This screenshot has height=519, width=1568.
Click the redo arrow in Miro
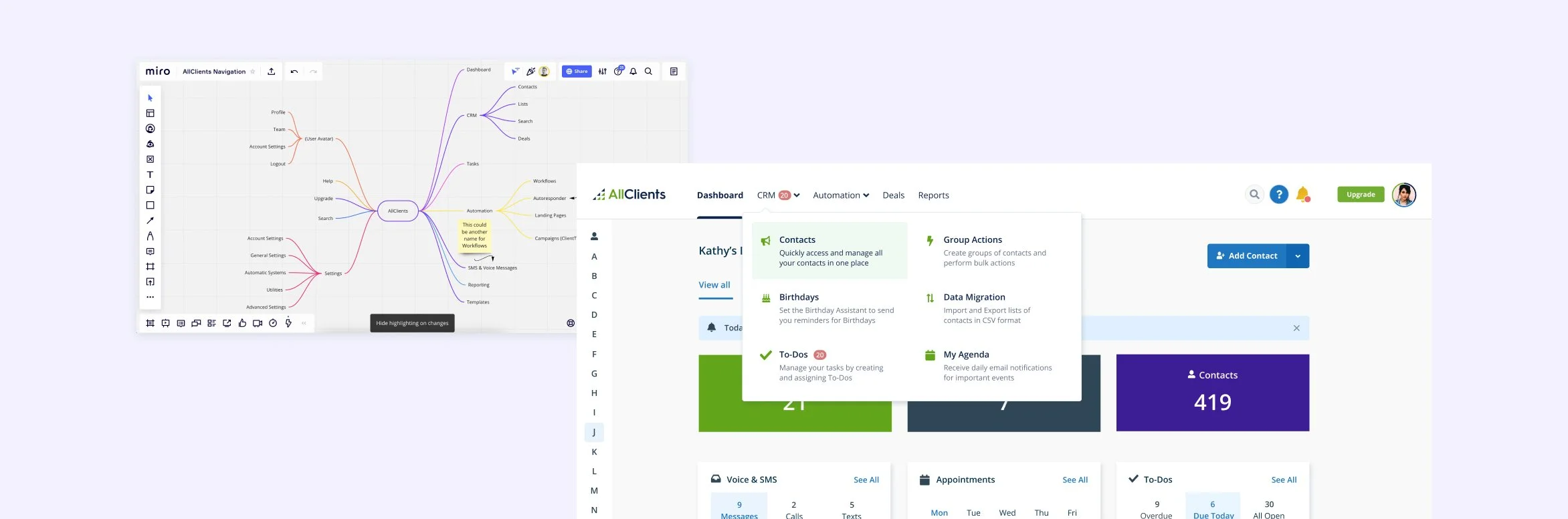[x=313, y=72]
